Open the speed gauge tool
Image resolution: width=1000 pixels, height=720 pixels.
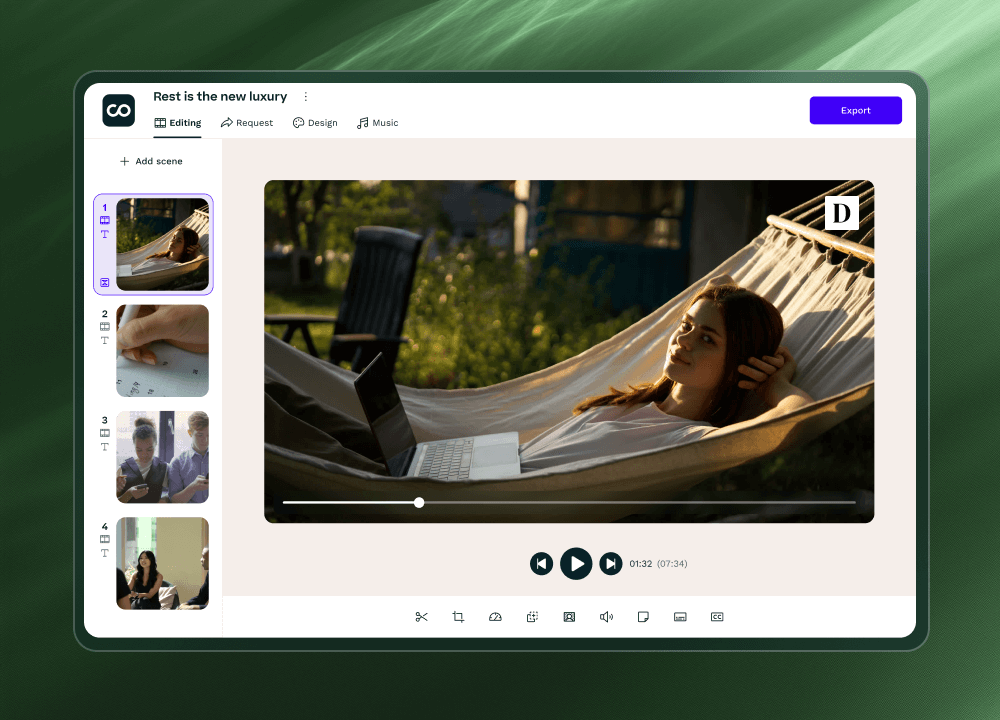495,617
